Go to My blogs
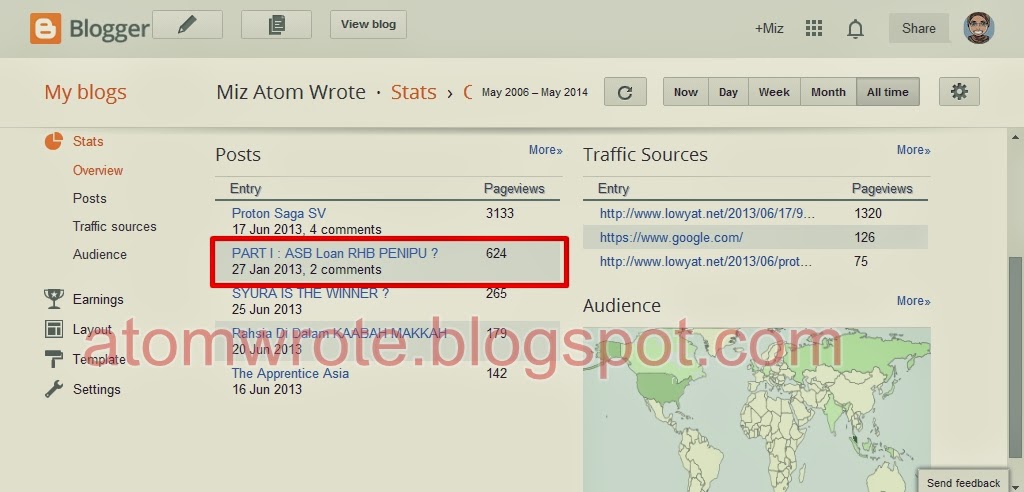 86,93
